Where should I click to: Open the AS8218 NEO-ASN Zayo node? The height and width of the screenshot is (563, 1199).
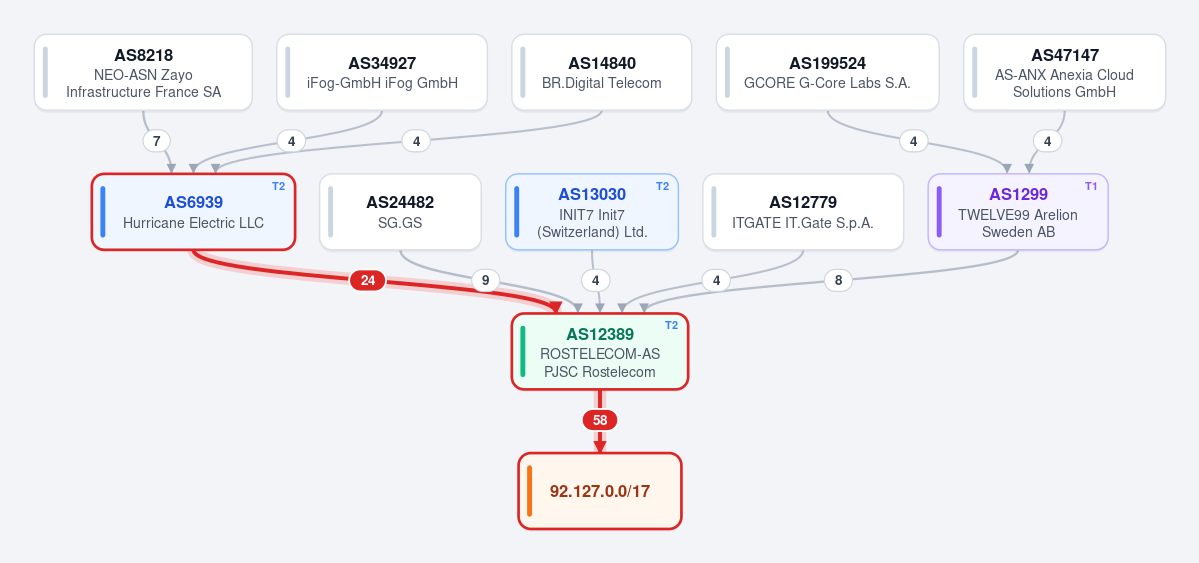click(x=143, y=73)
